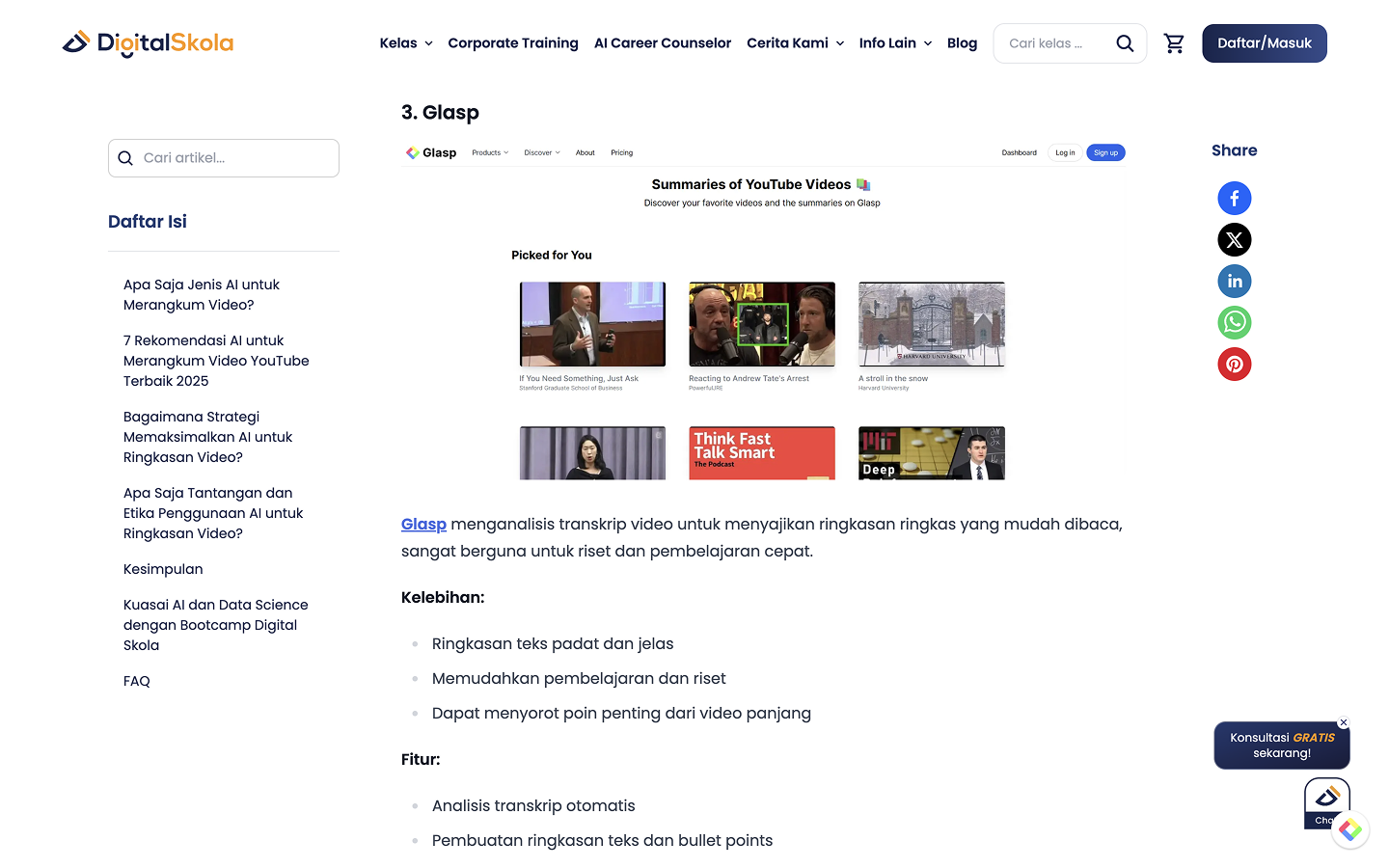The height and width of the screenshot is (868, 1389).
Task: Go to the Blog page
Action: (962, 43)
